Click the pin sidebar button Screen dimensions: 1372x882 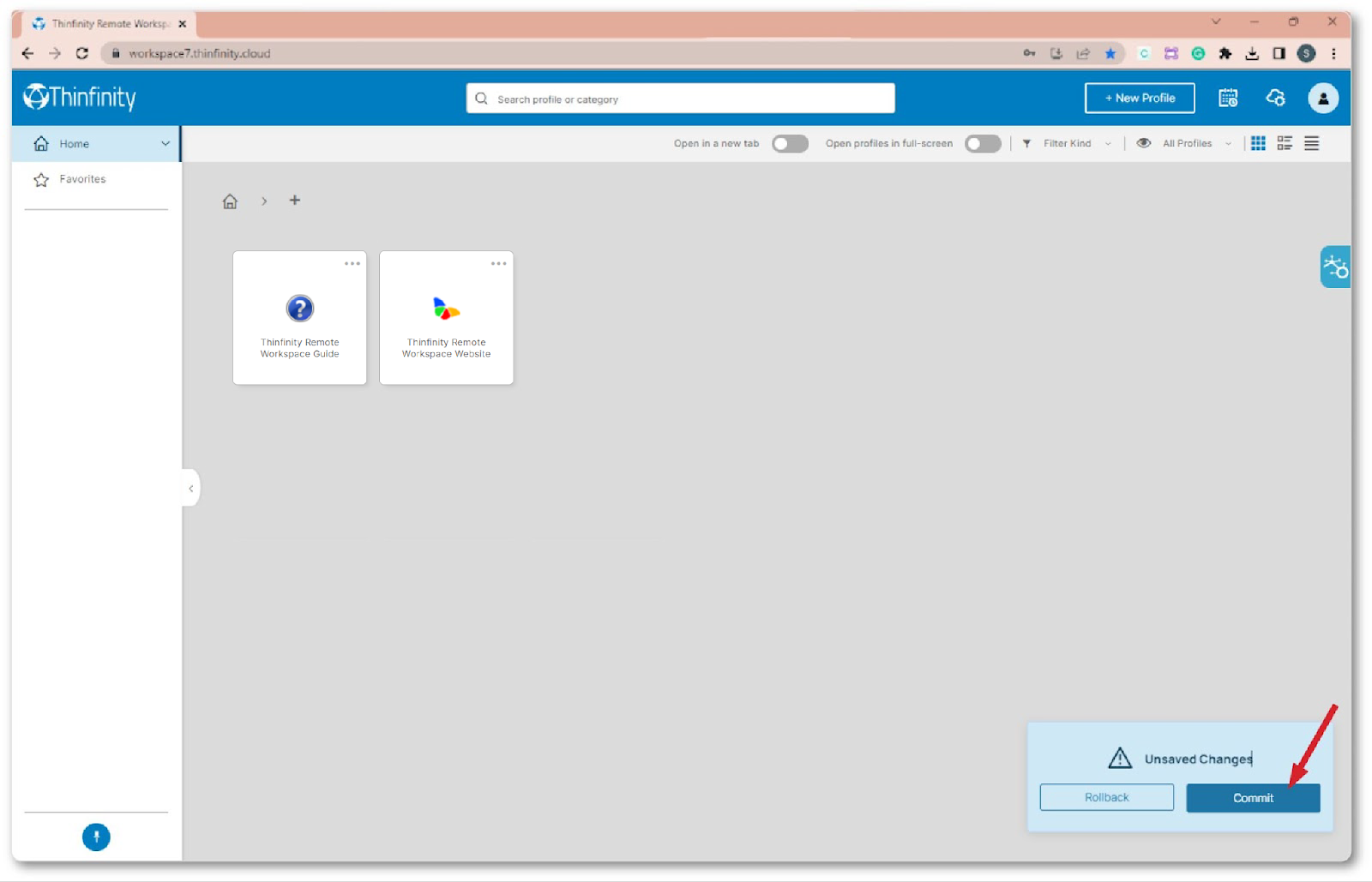pyautogui.click(x=96, y=837)
